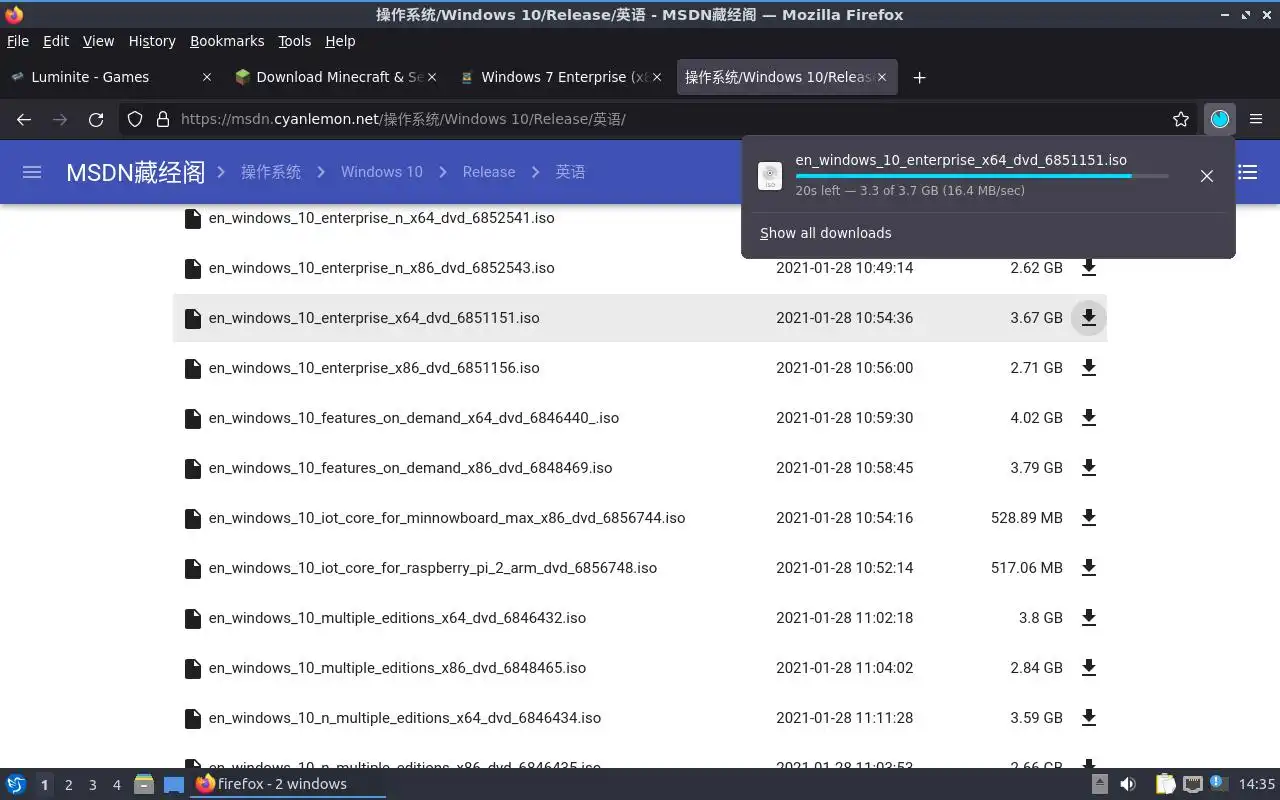Image resolution: width=1280 pixels, height=800 pixels.
Task: Bookmark this page with the star icon
Action: (1181, 119)
